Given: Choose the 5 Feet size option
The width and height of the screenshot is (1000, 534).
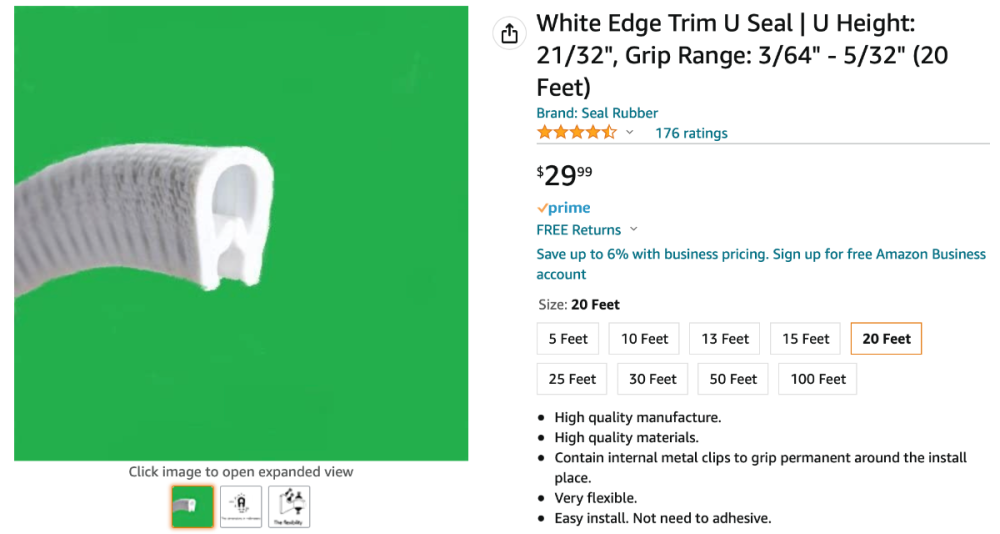Looking at the screenshot, I should coord(568,339).
